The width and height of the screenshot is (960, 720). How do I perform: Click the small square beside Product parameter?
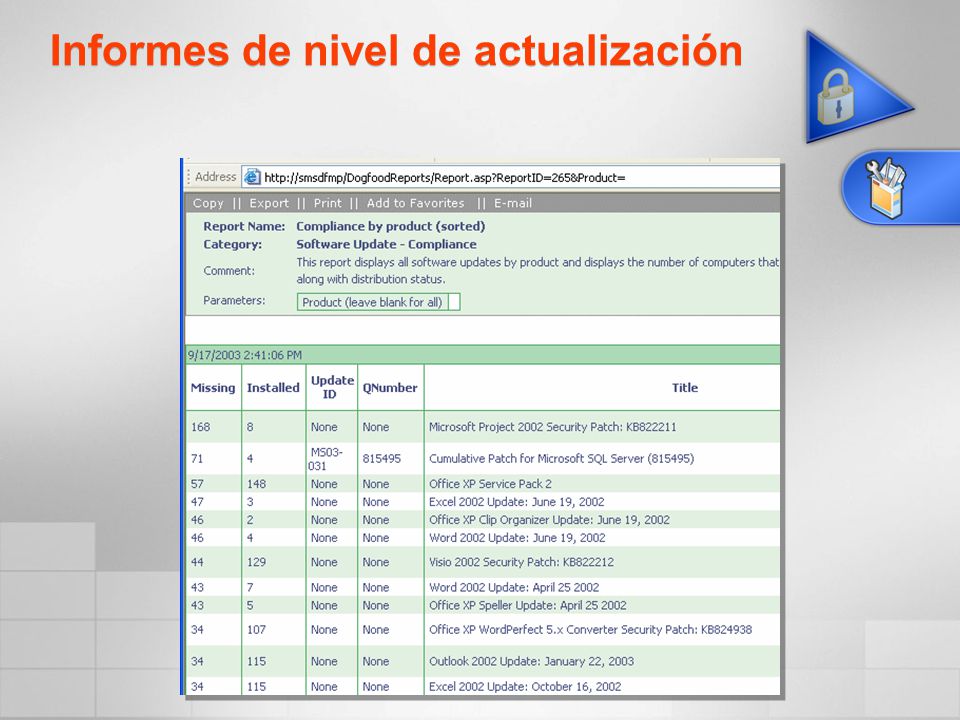(x=454, y=302)
